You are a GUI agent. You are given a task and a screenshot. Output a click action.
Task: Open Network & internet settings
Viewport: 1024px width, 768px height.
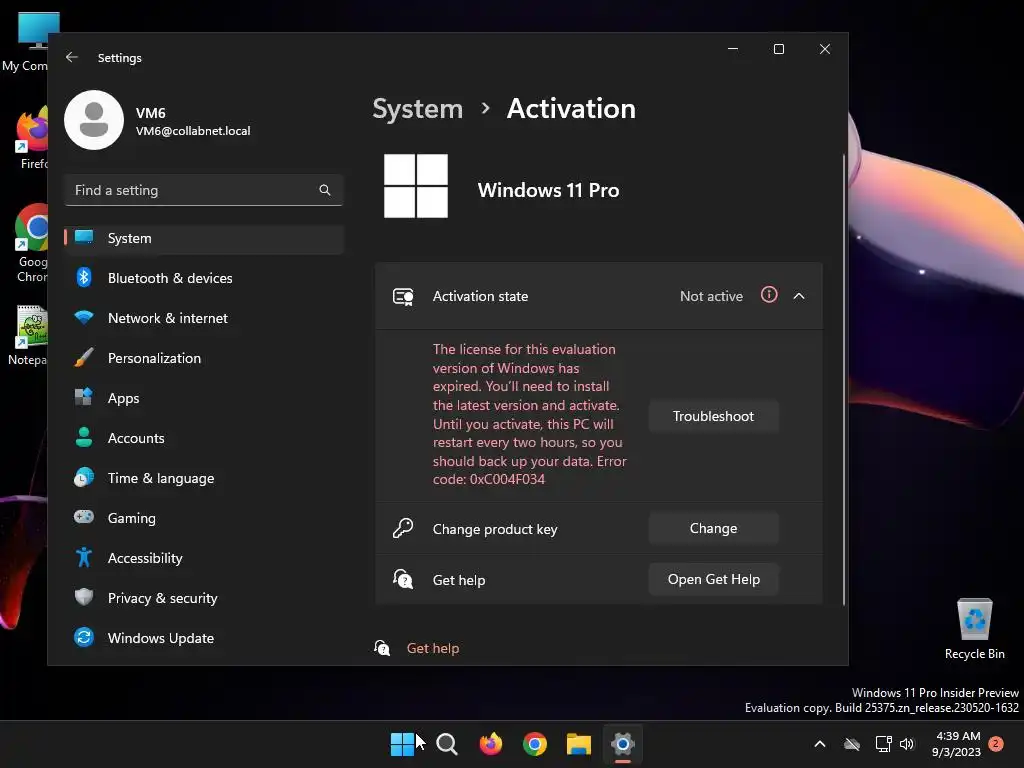tap(204, 318)
